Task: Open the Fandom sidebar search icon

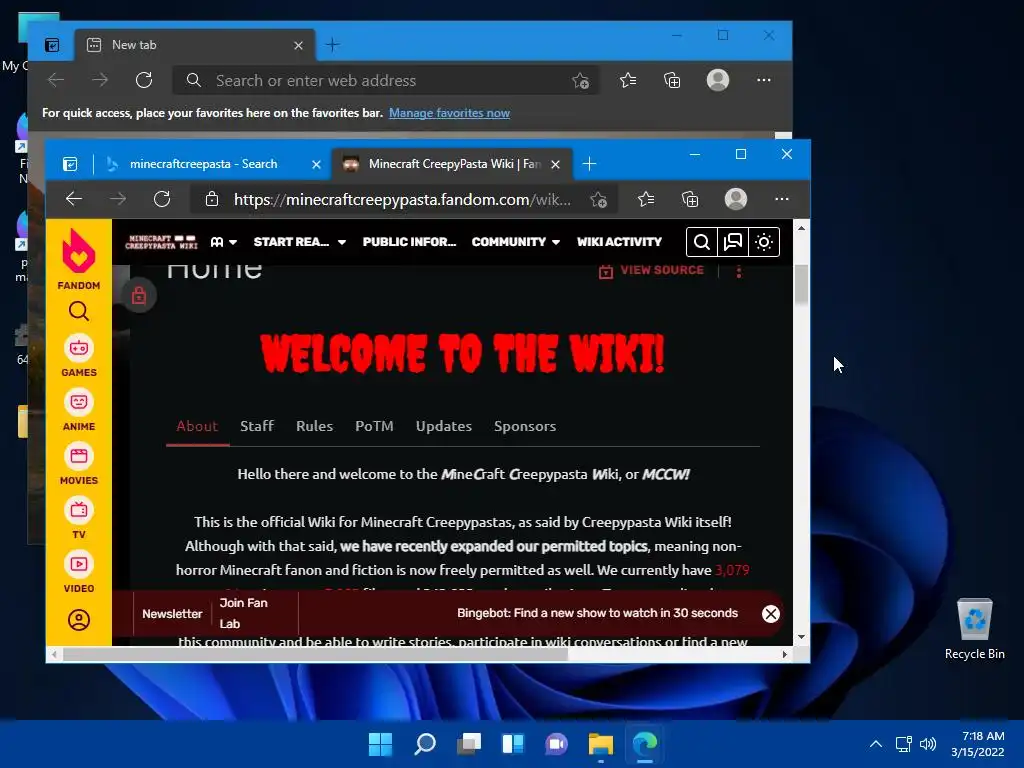Action: 79,312
